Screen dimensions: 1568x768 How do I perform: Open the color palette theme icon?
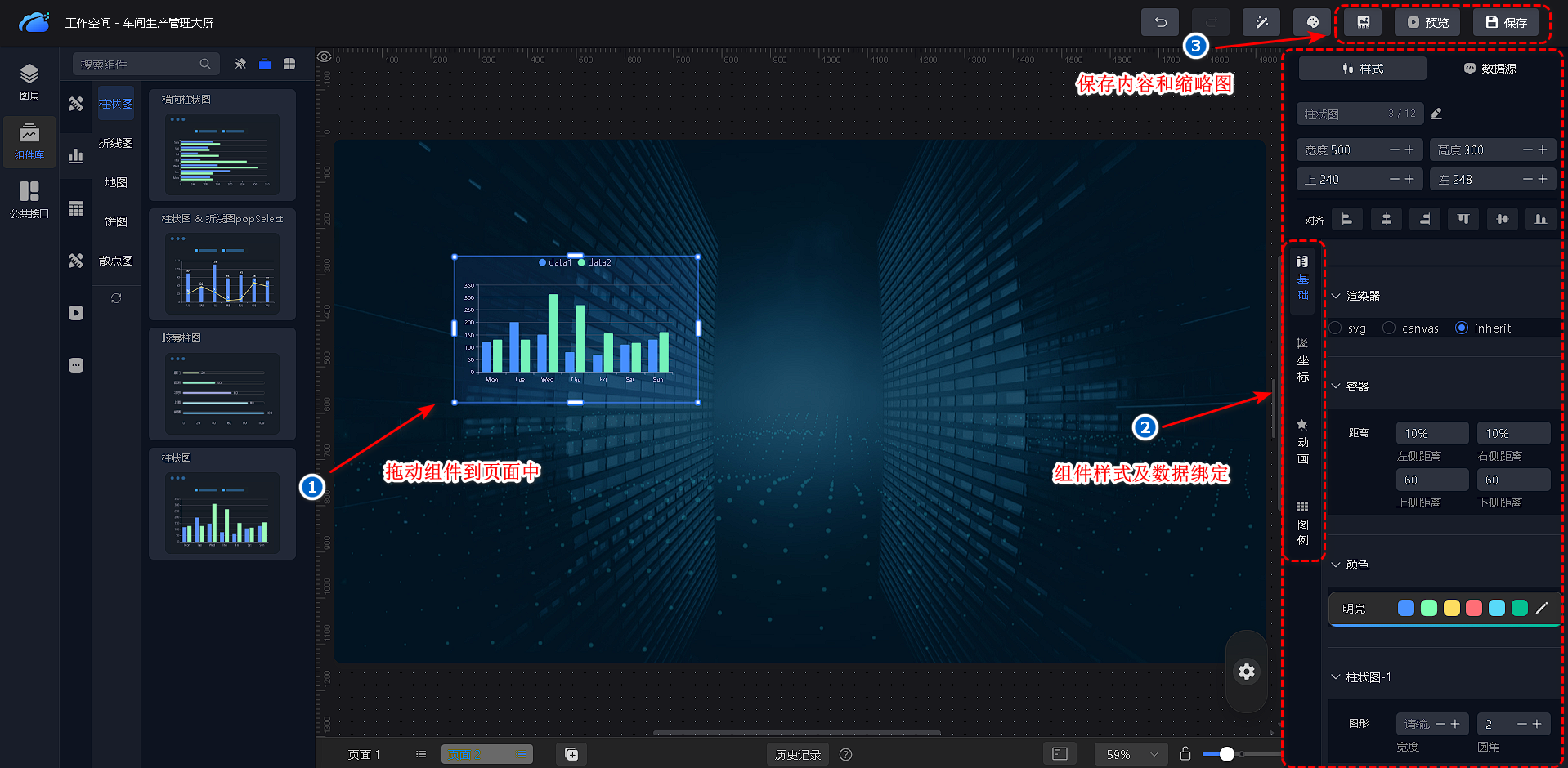point(1312,22)
